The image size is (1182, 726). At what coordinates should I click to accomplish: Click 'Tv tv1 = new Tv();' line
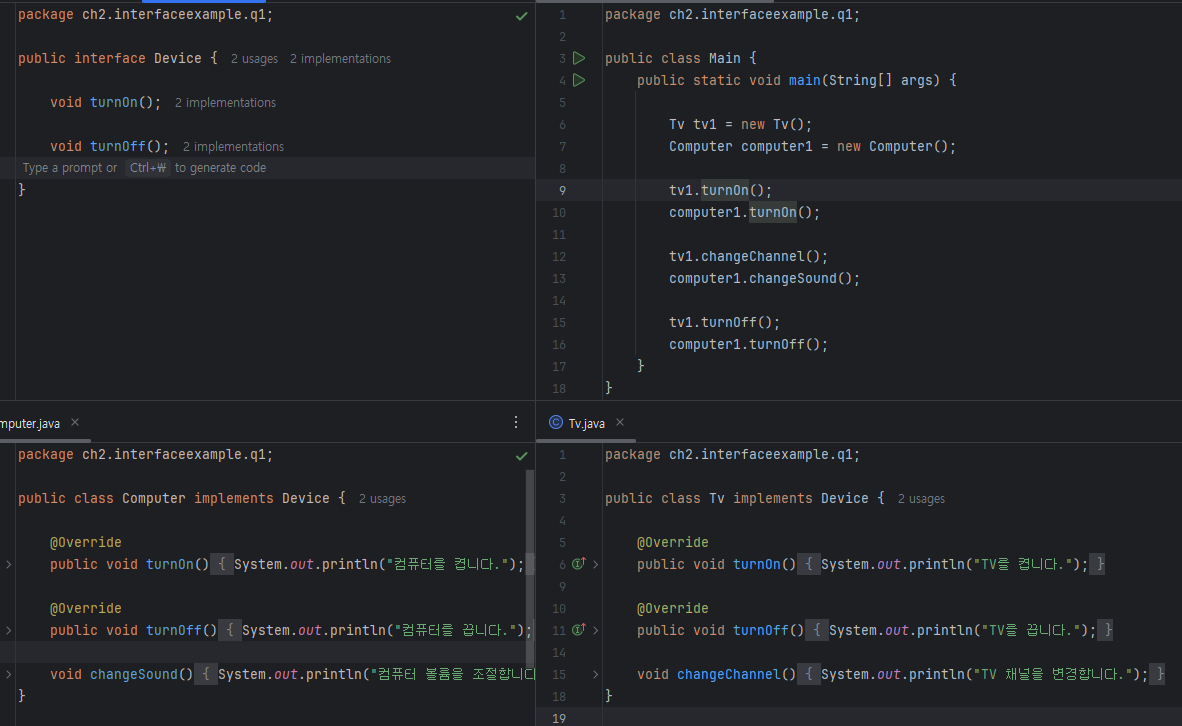pyautogui.click(x=740, y=124)
